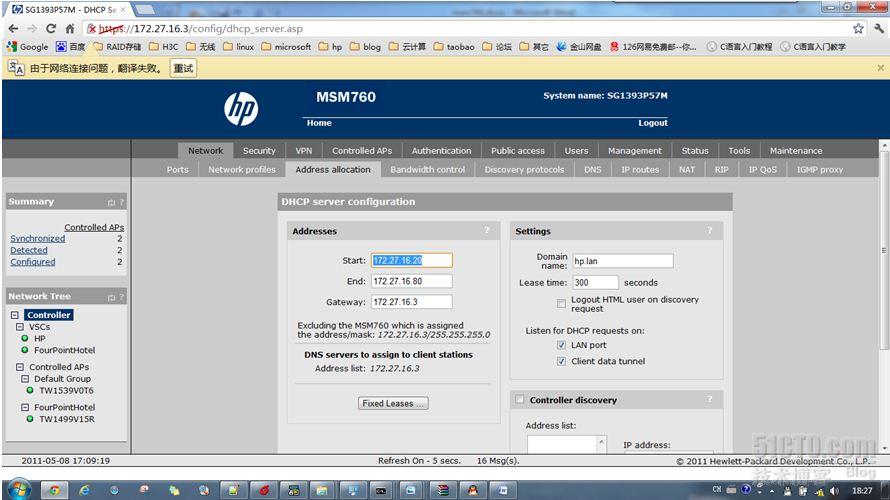This screenshot has width=890, height=500.
Task: Open the QQ penguin icon on the taskbar
Action: click(472, 490)
